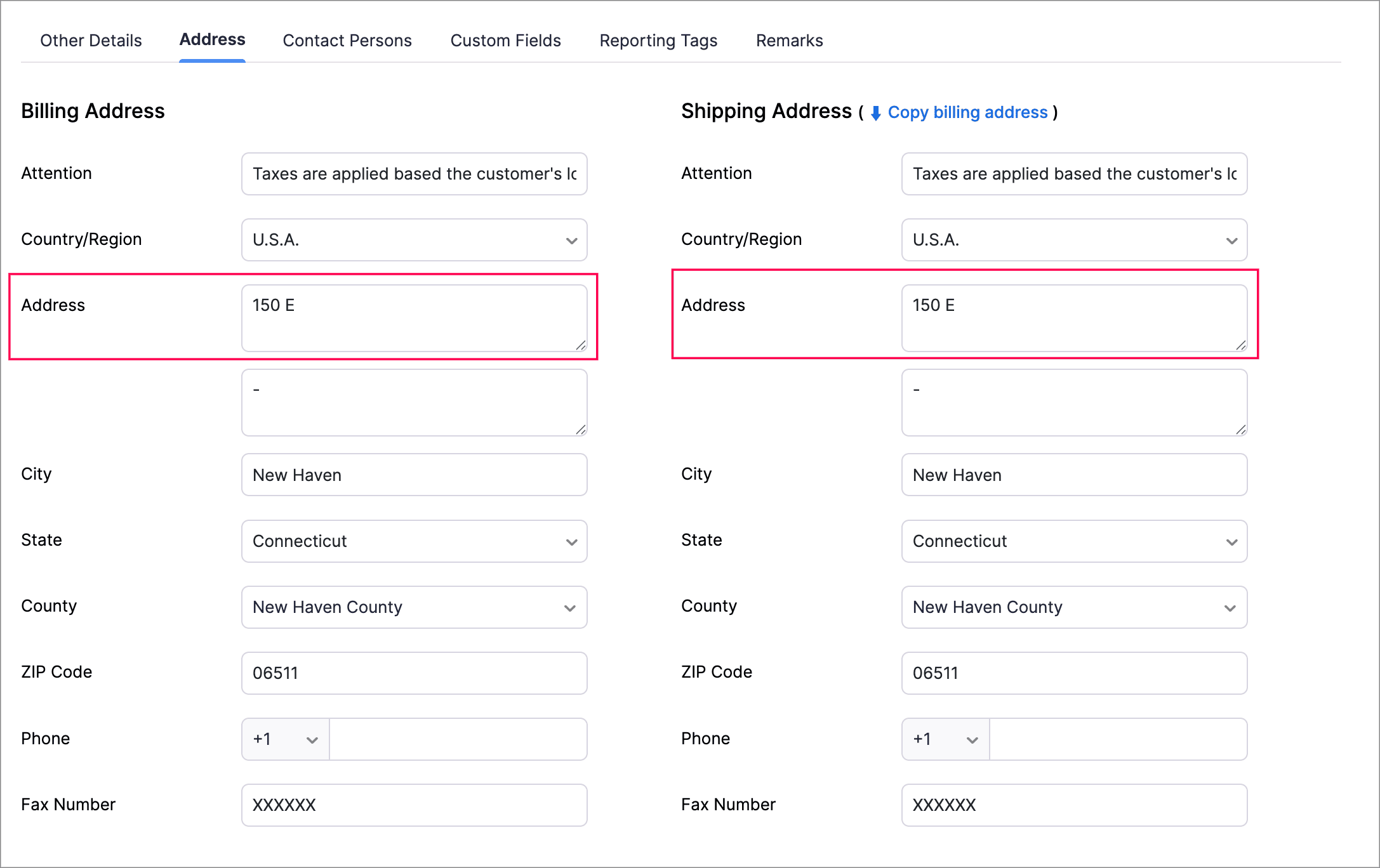Click the shipping City field showing New Haven
This screenshot has height=868, width=1380.
click(1073, 475)
